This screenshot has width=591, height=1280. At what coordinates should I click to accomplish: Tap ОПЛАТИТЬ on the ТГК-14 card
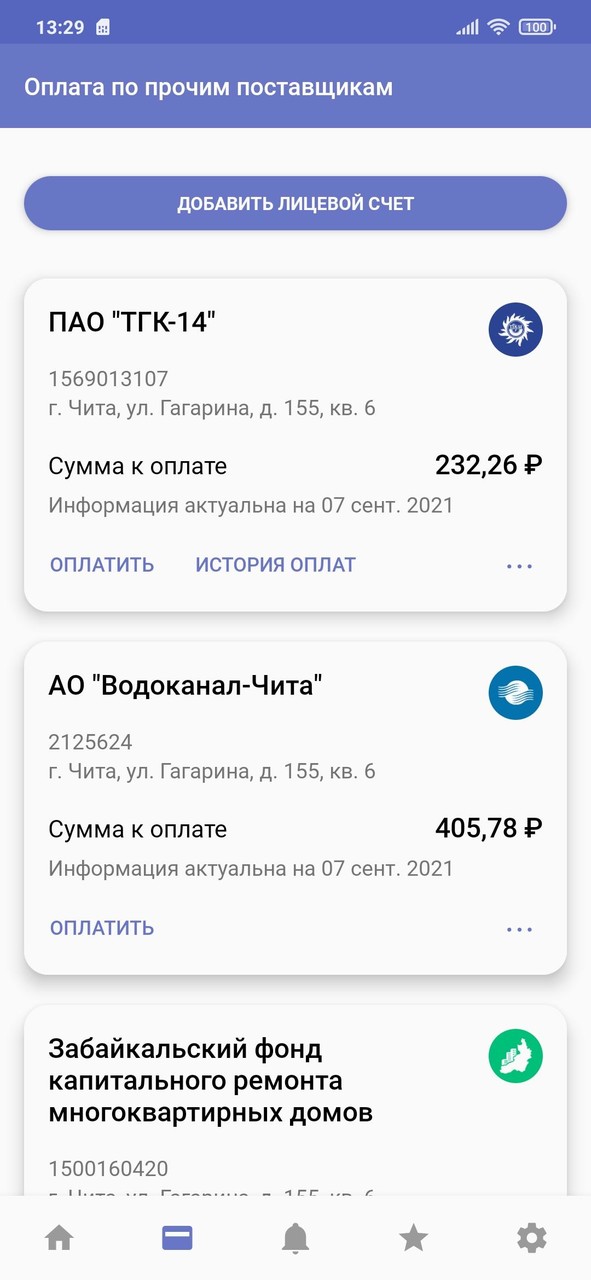point(101,565)
